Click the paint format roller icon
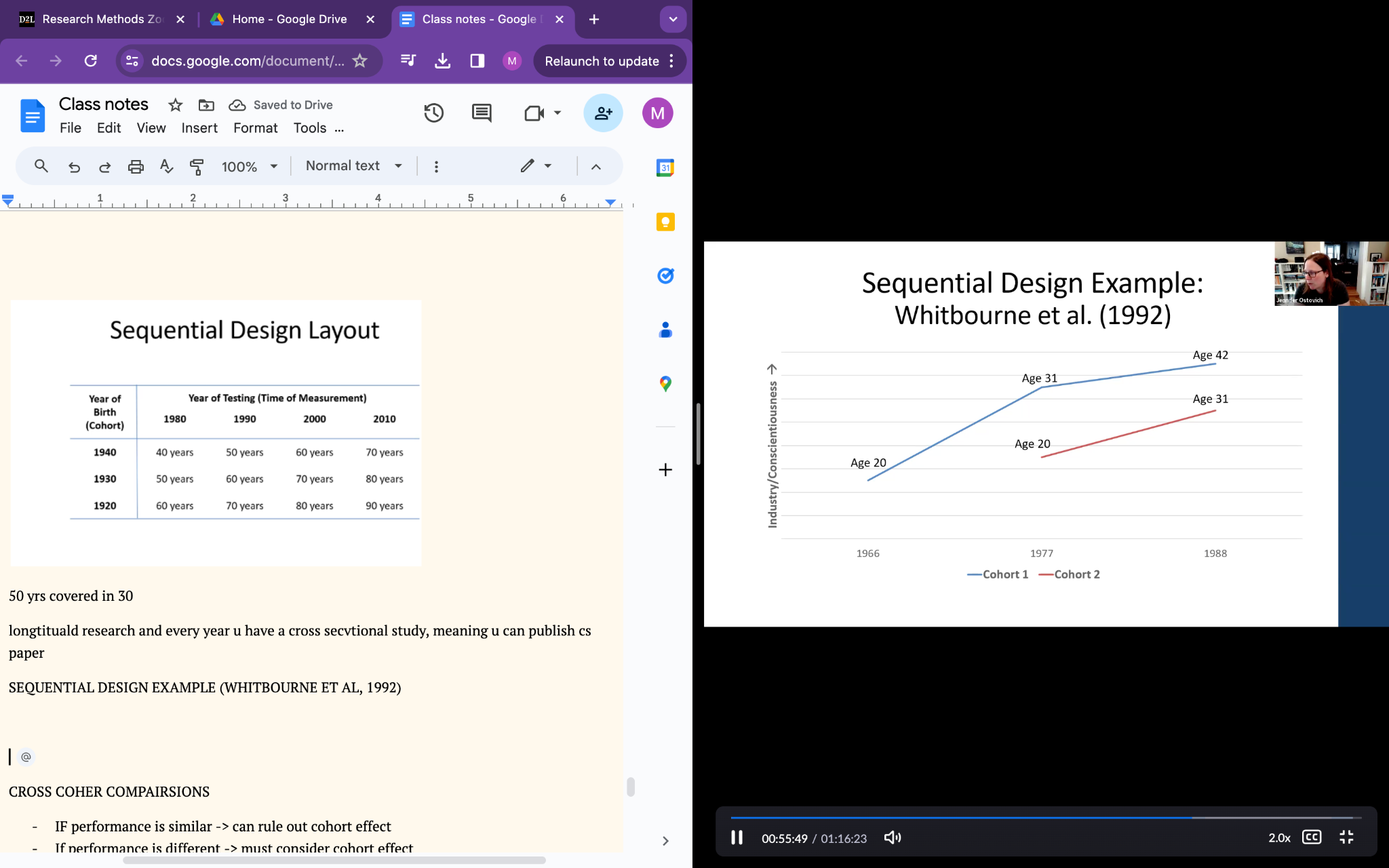1389x868 pixels. (x=197, y=166)
